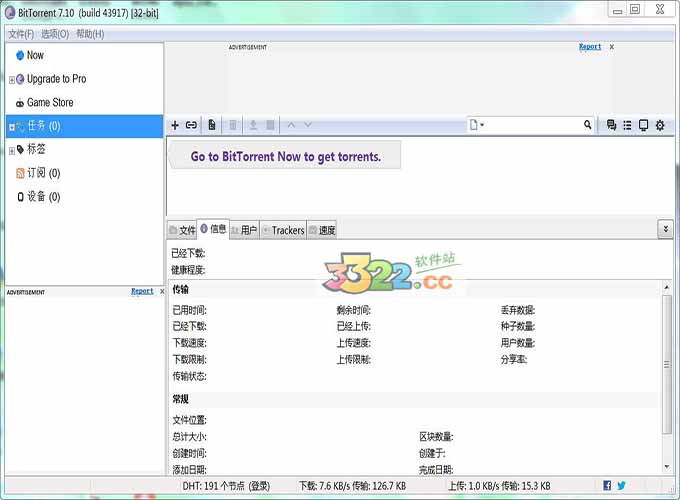Close the top advertisement
Viewport: 680px width, 500px height.
[x=611, y=46]
